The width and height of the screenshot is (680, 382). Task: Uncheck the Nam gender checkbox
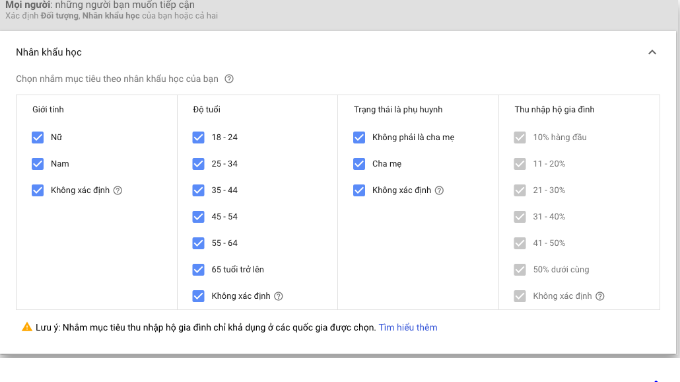38,164
